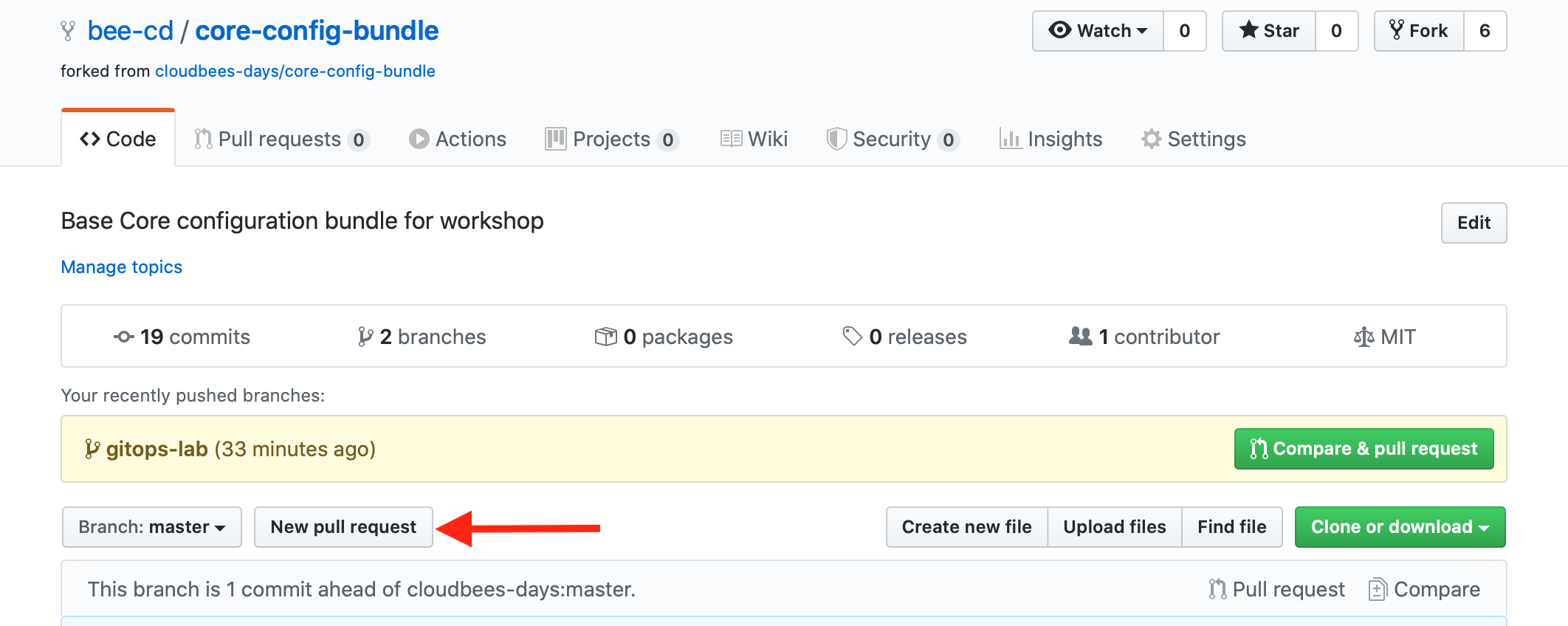
Task: Open the Branch: master dropdown
Action: pos(152,527)
